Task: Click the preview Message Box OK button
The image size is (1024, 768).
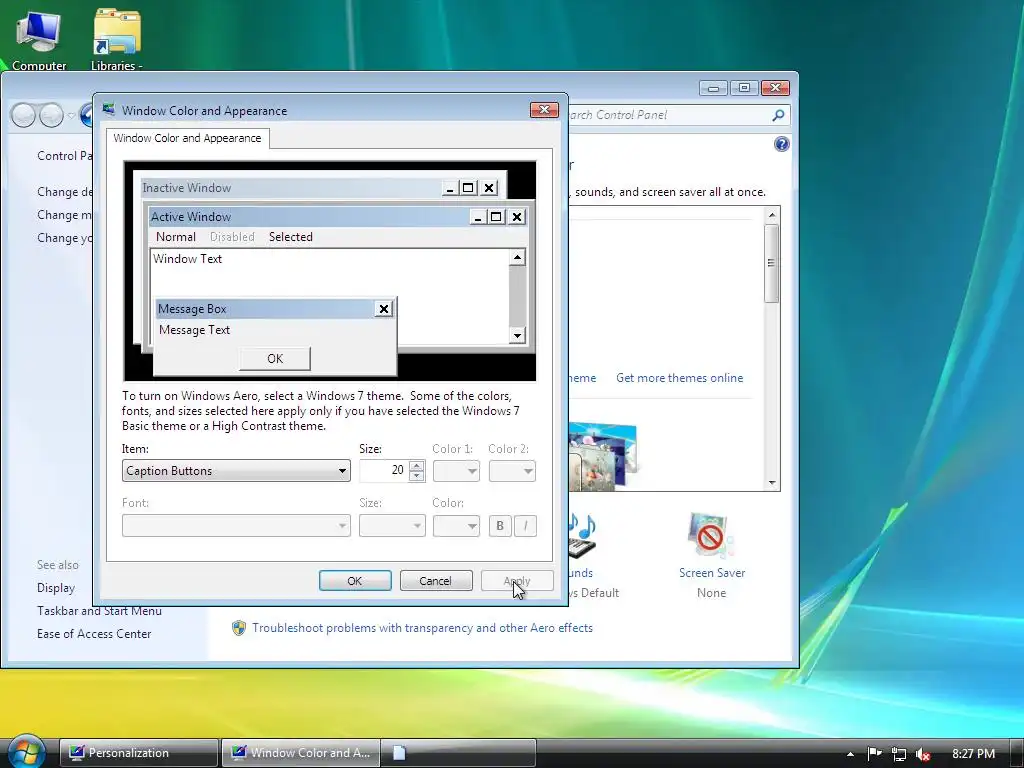Action: tap(275, 359)
